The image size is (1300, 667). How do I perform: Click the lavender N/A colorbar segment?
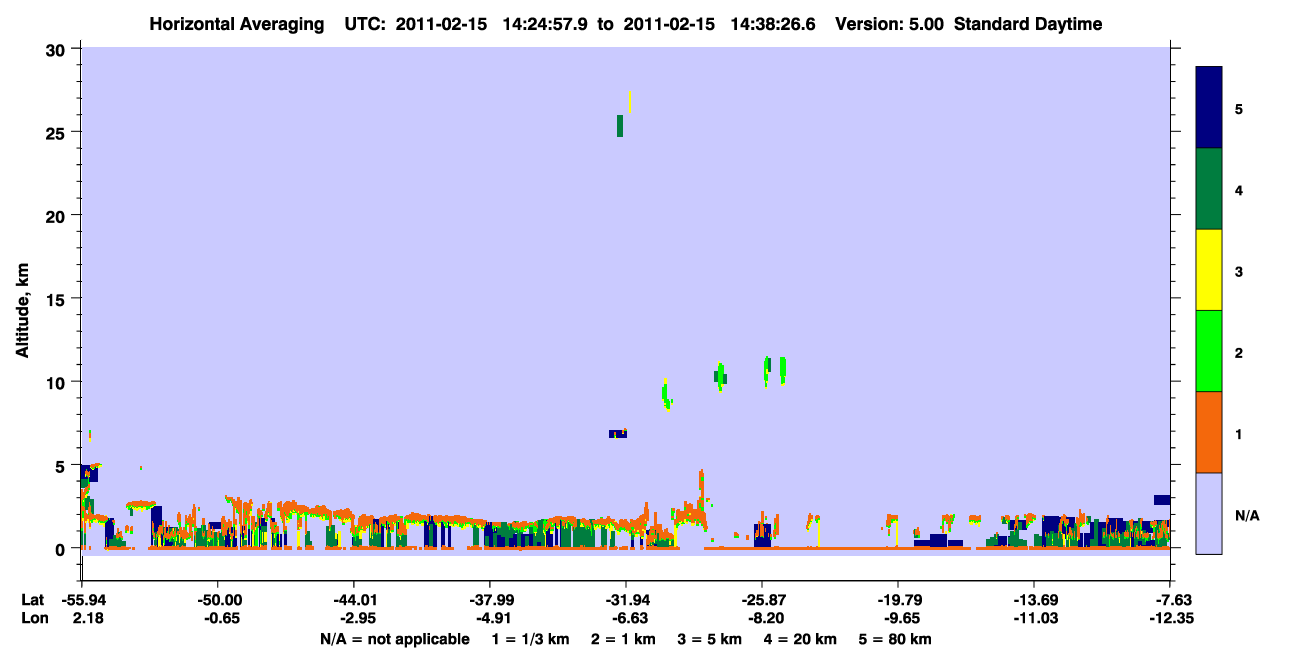tap(1209, 513)
